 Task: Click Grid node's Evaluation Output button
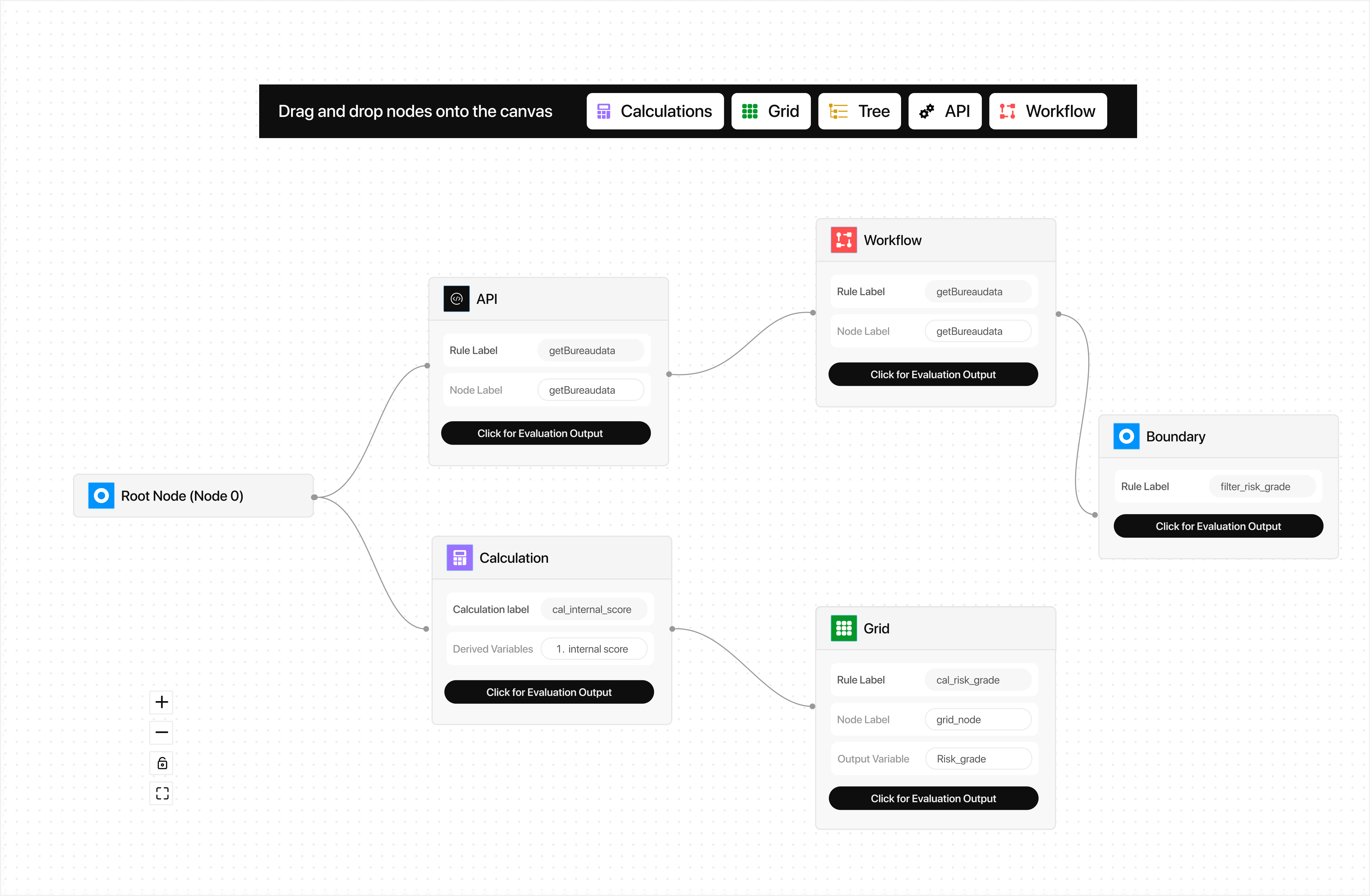click(x=933, y=798)
